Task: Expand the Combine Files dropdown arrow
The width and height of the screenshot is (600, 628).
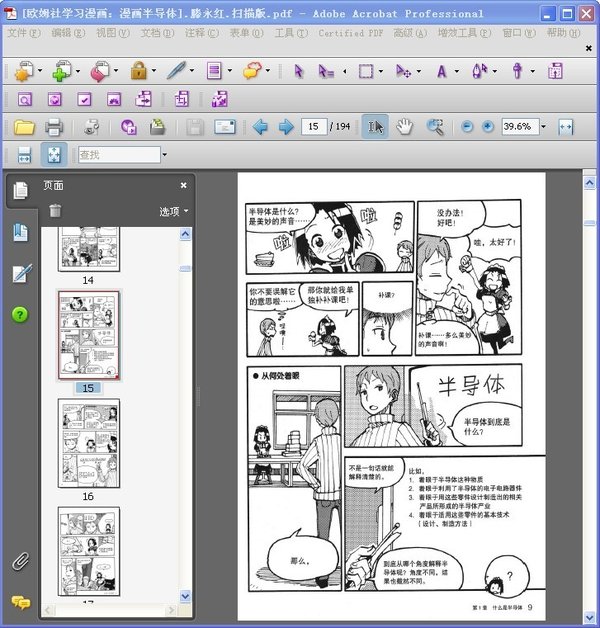Action: click(78, 71)
